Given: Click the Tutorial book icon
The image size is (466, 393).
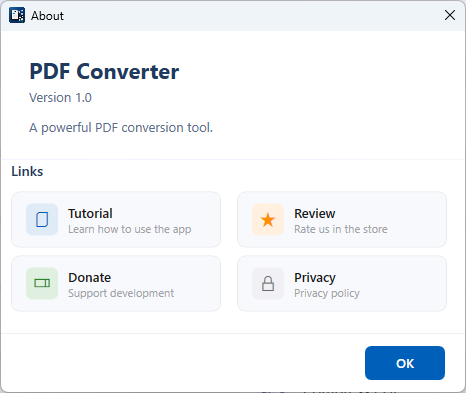Looking at the screenshot, I should (42, 220).
